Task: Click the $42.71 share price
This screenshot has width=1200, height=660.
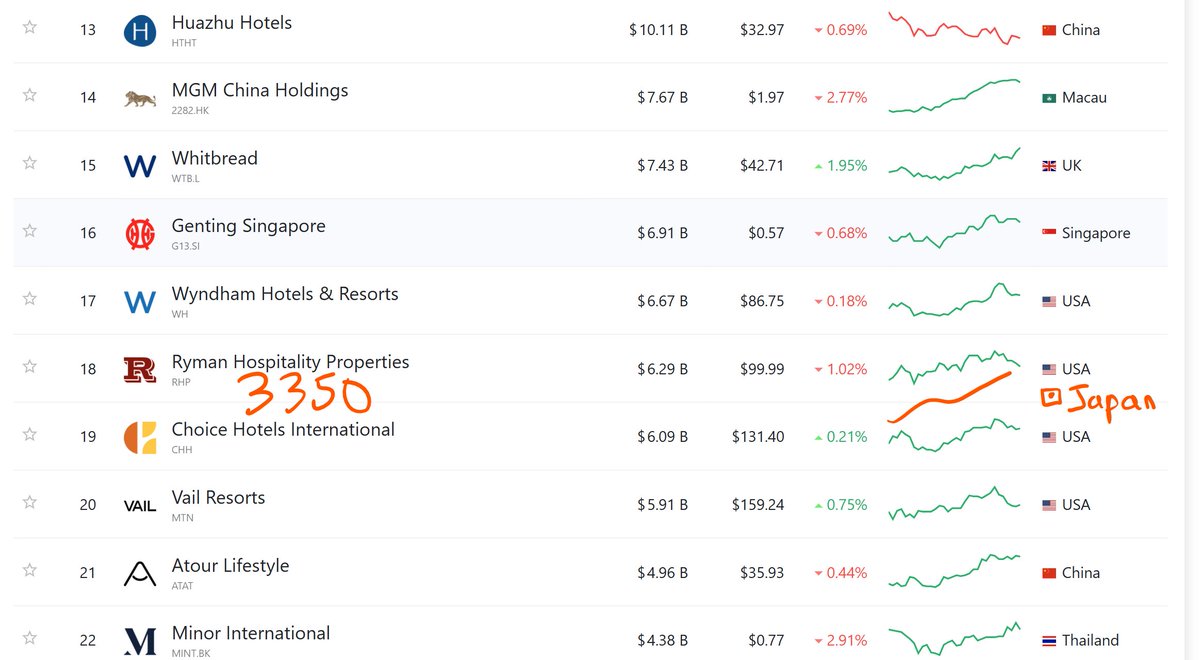Action: (762, 166)
